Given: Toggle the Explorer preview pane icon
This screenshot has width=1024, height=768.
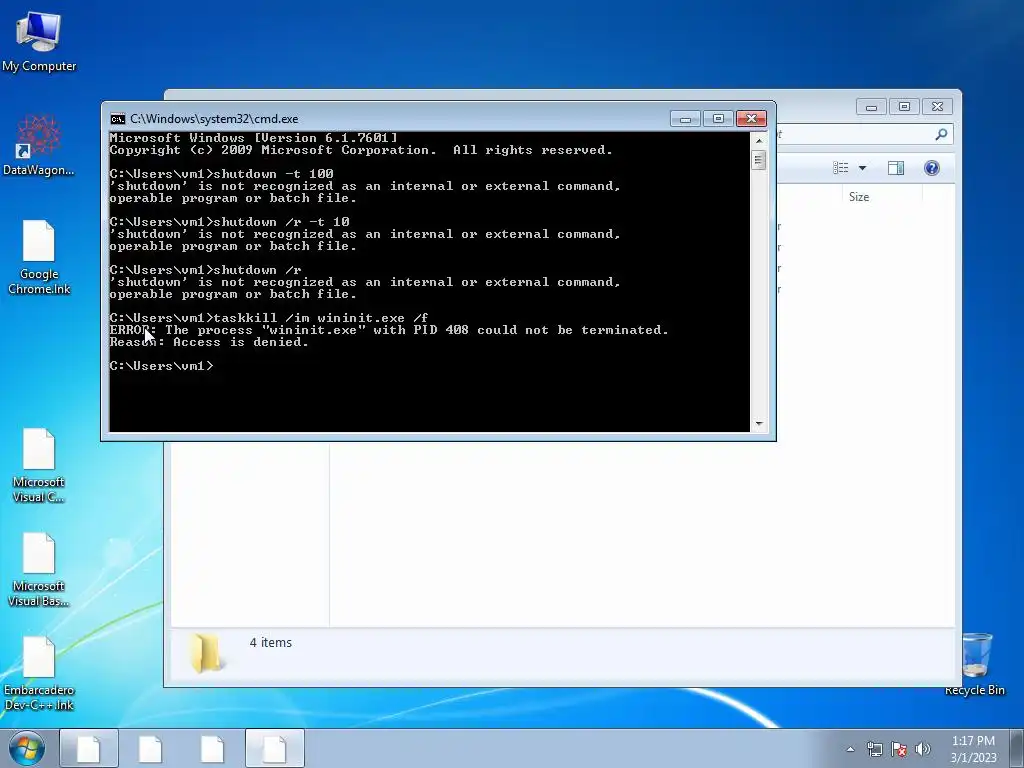Looking at the screenshot, I should click(x=896, y=168).
